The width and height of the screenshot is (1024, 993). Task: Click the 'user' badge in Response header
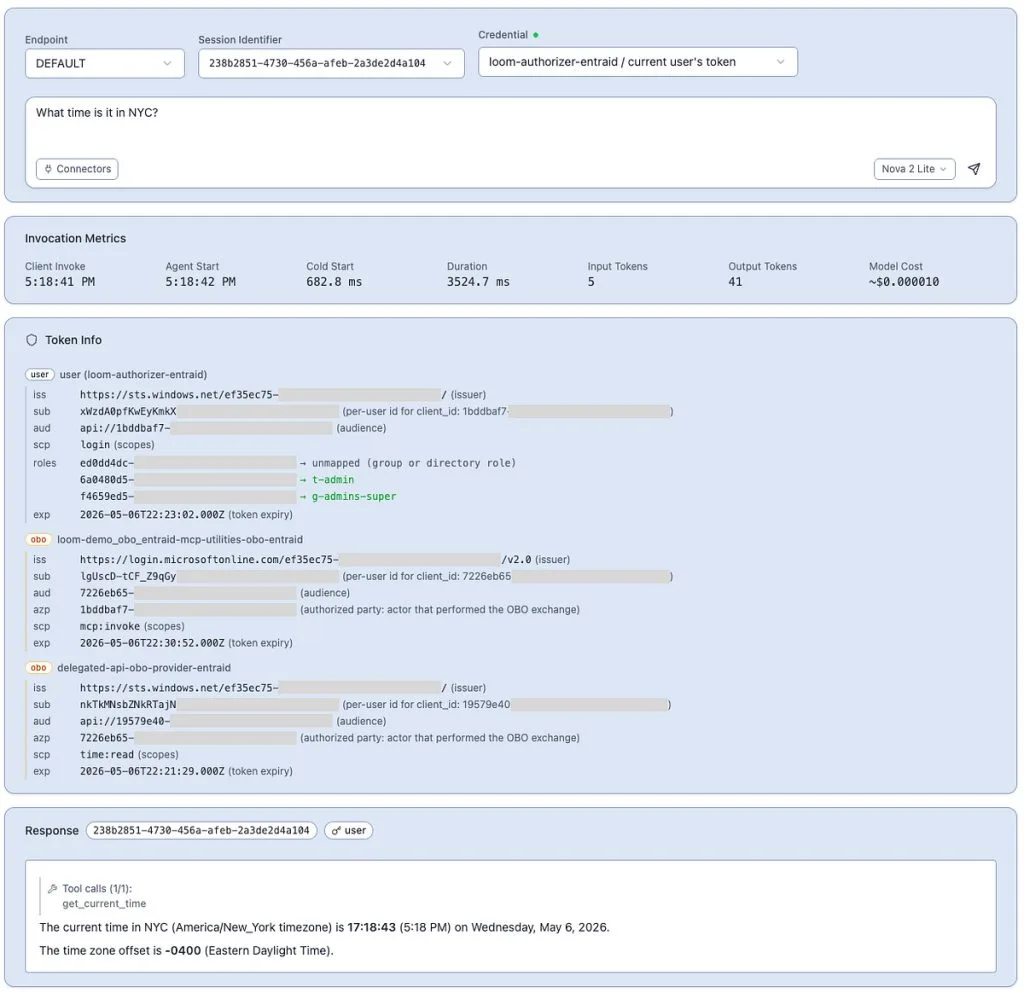(349, 830)
